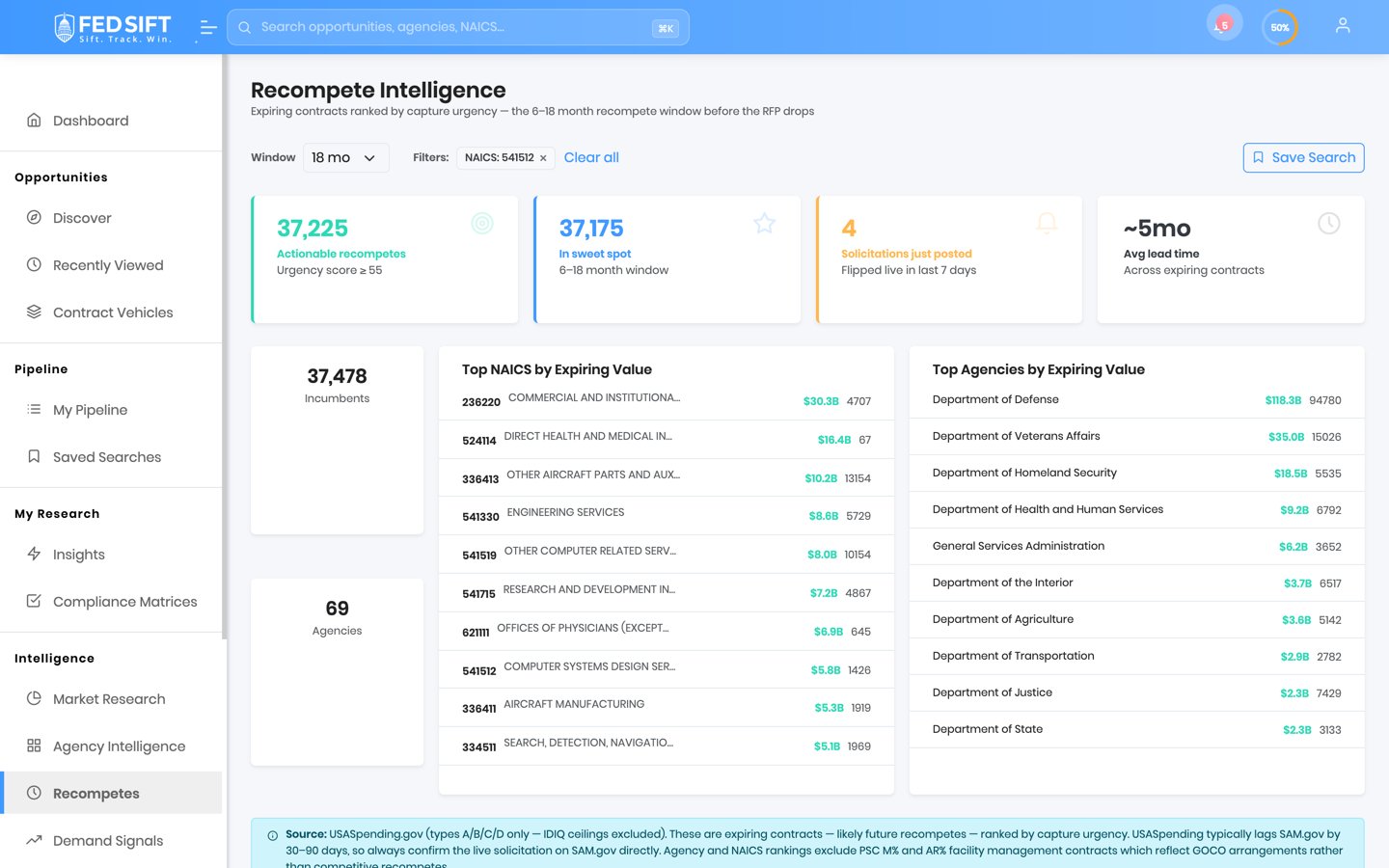The height and width of the screenshot is (868, 1389).
Task: Open Agency Intelligence page
Action: pos(111,746)
